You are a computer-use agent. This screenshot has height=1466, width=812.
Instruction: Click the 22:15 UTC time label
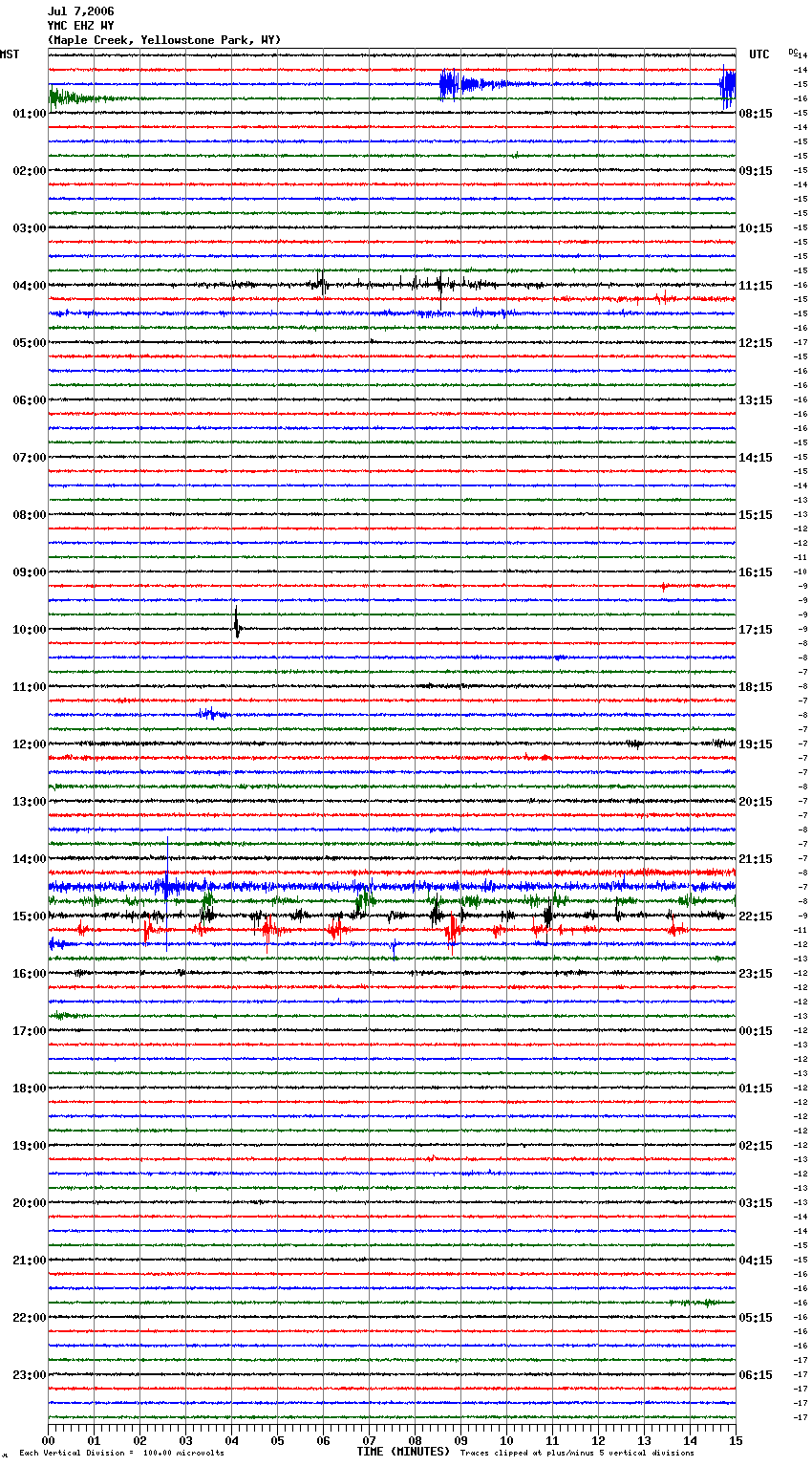(756, 916)
